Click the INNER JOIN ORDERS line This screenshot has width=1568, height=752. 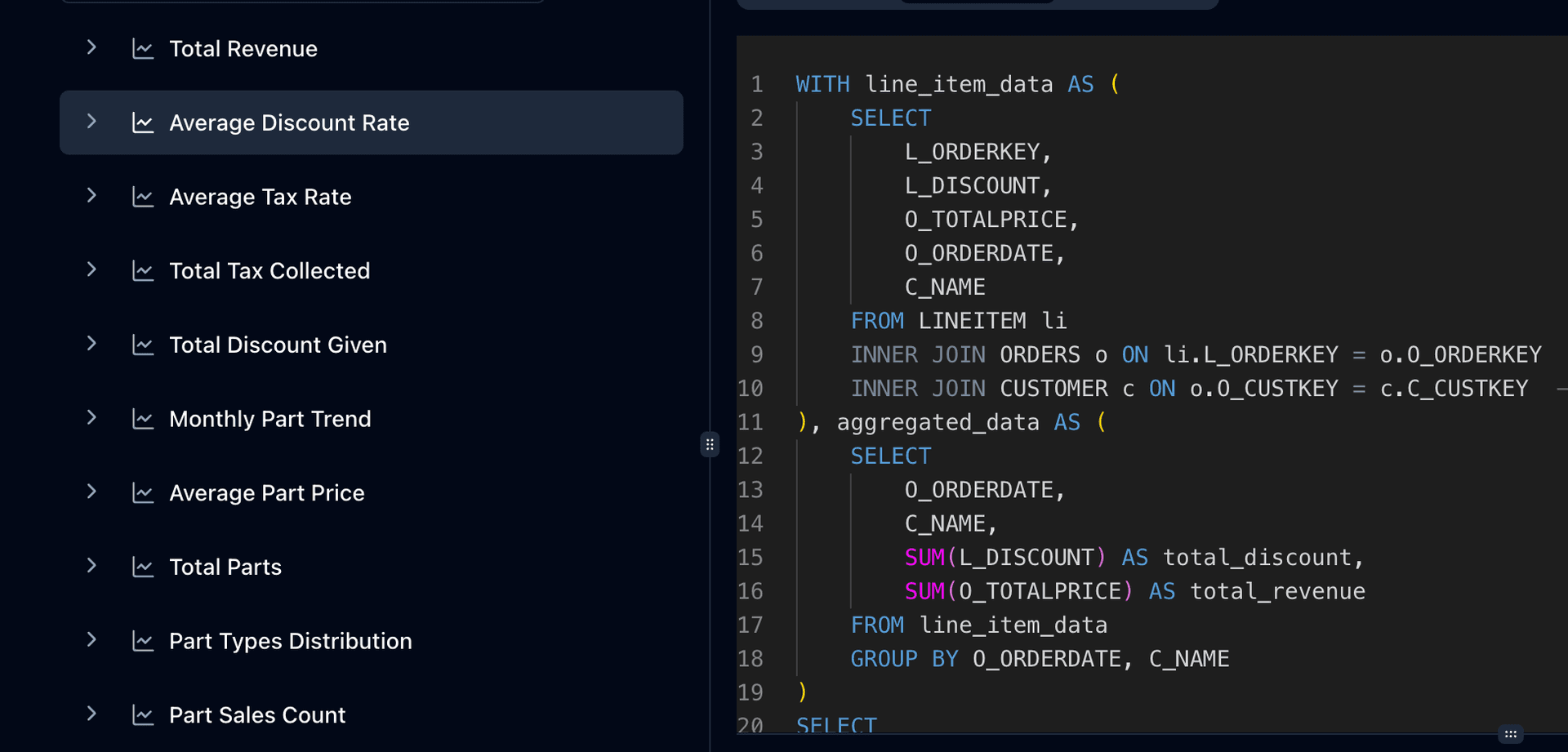(1196, 354)
